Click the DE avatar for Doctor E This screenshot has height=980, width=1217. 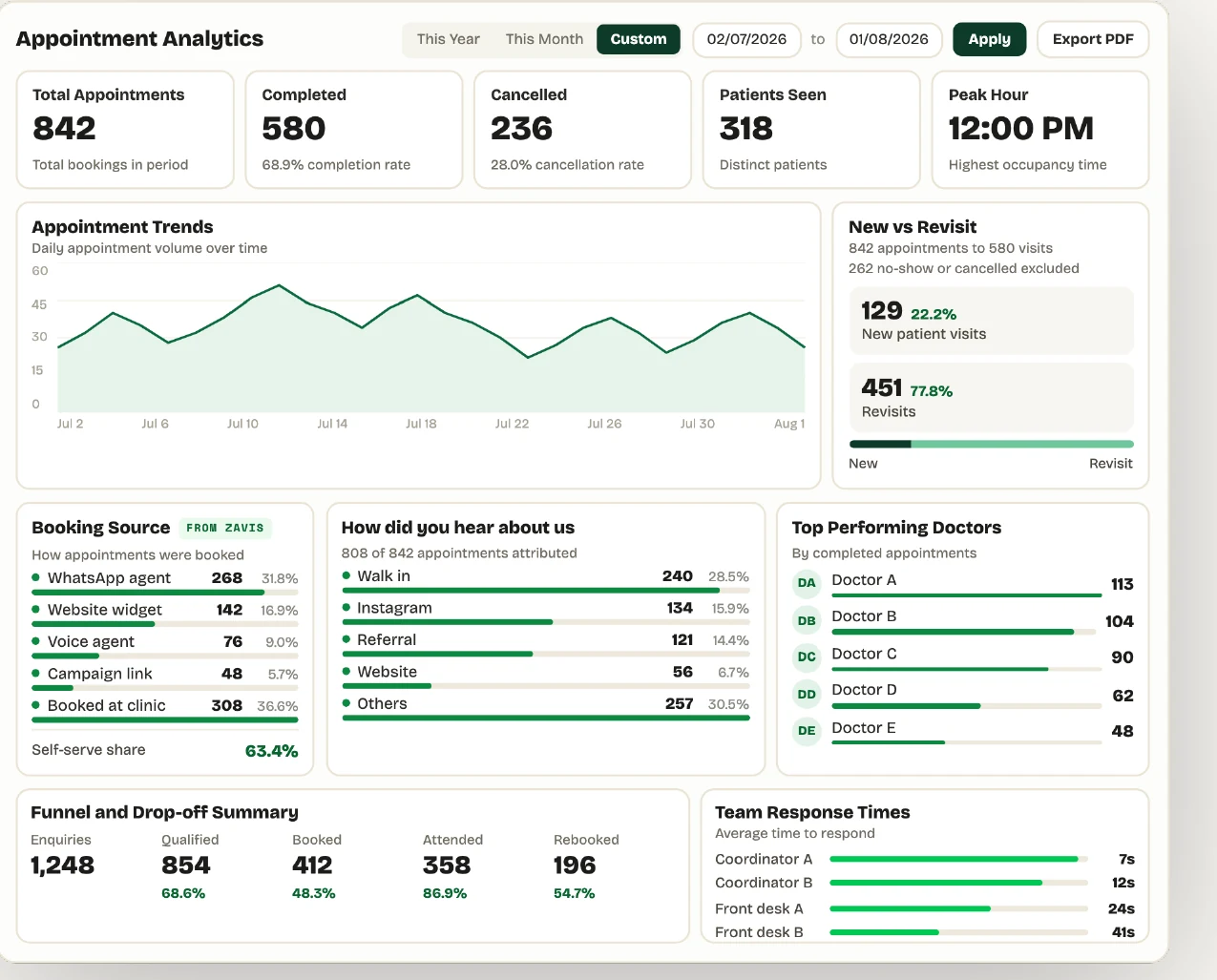pos(807,731)
